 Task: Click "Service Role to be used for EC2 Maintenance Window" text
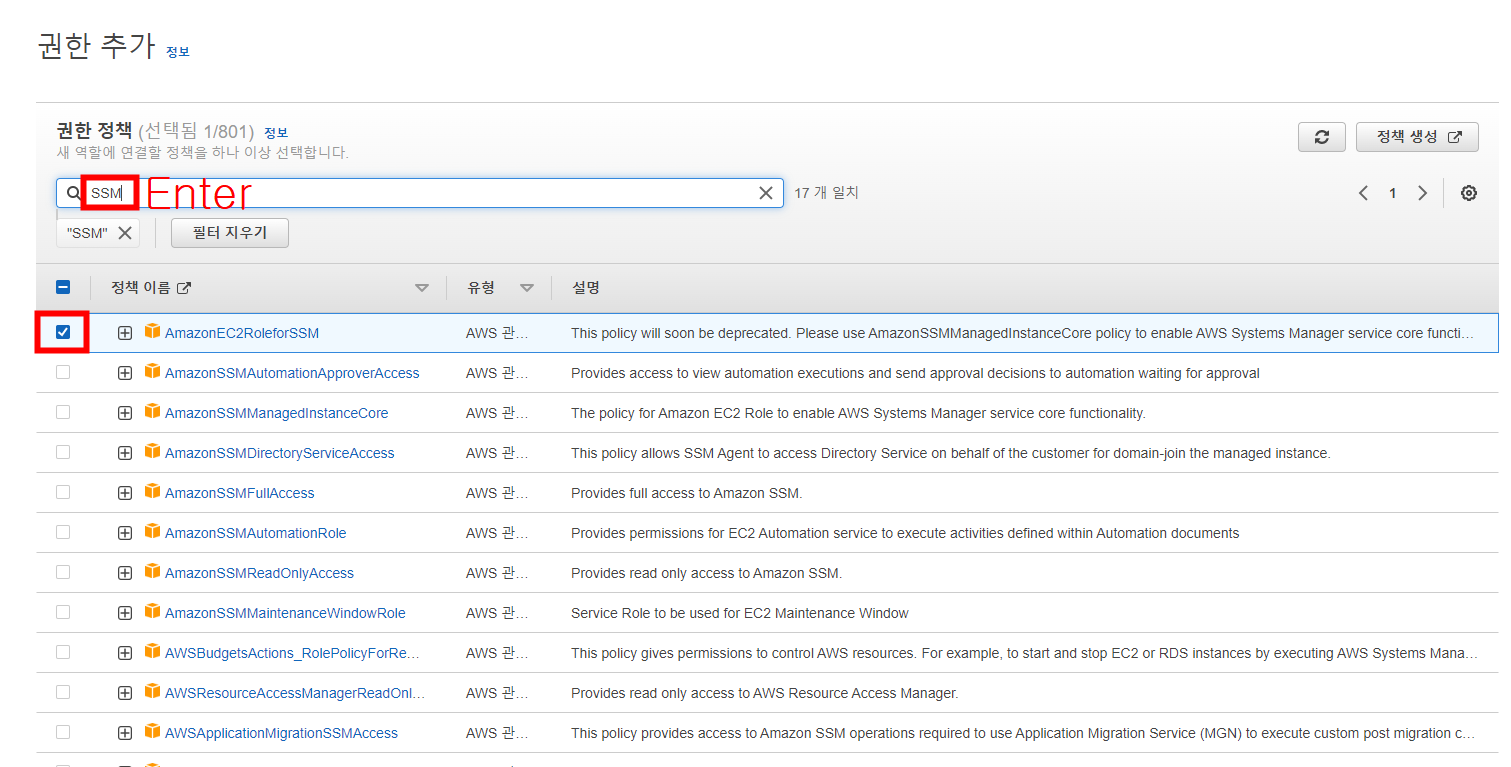point(740,613)
